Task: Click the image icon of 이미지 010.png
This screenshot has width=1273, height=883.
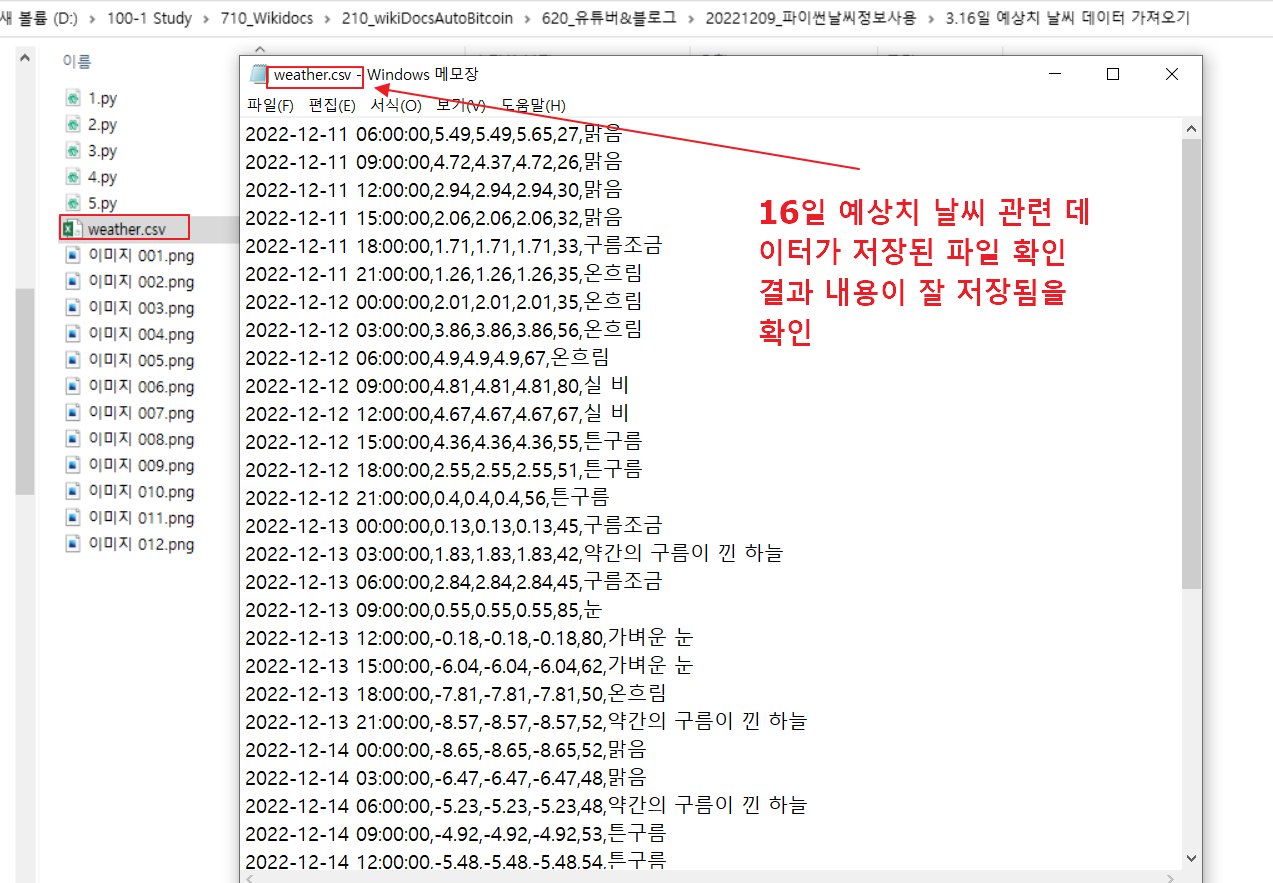Action: coord(73,491)
